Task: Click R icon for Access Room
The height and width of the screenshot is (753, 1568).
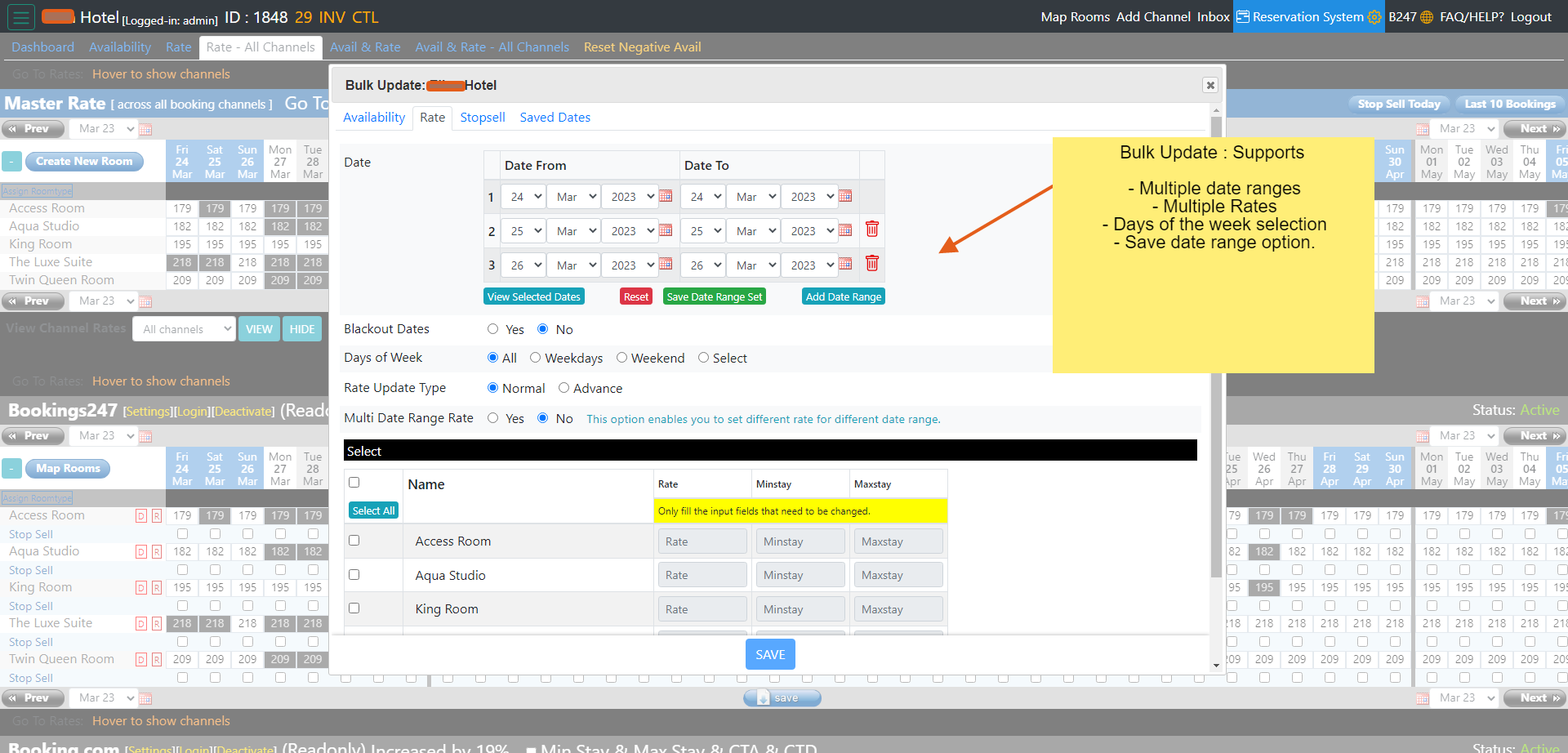Action: (156, 516)
